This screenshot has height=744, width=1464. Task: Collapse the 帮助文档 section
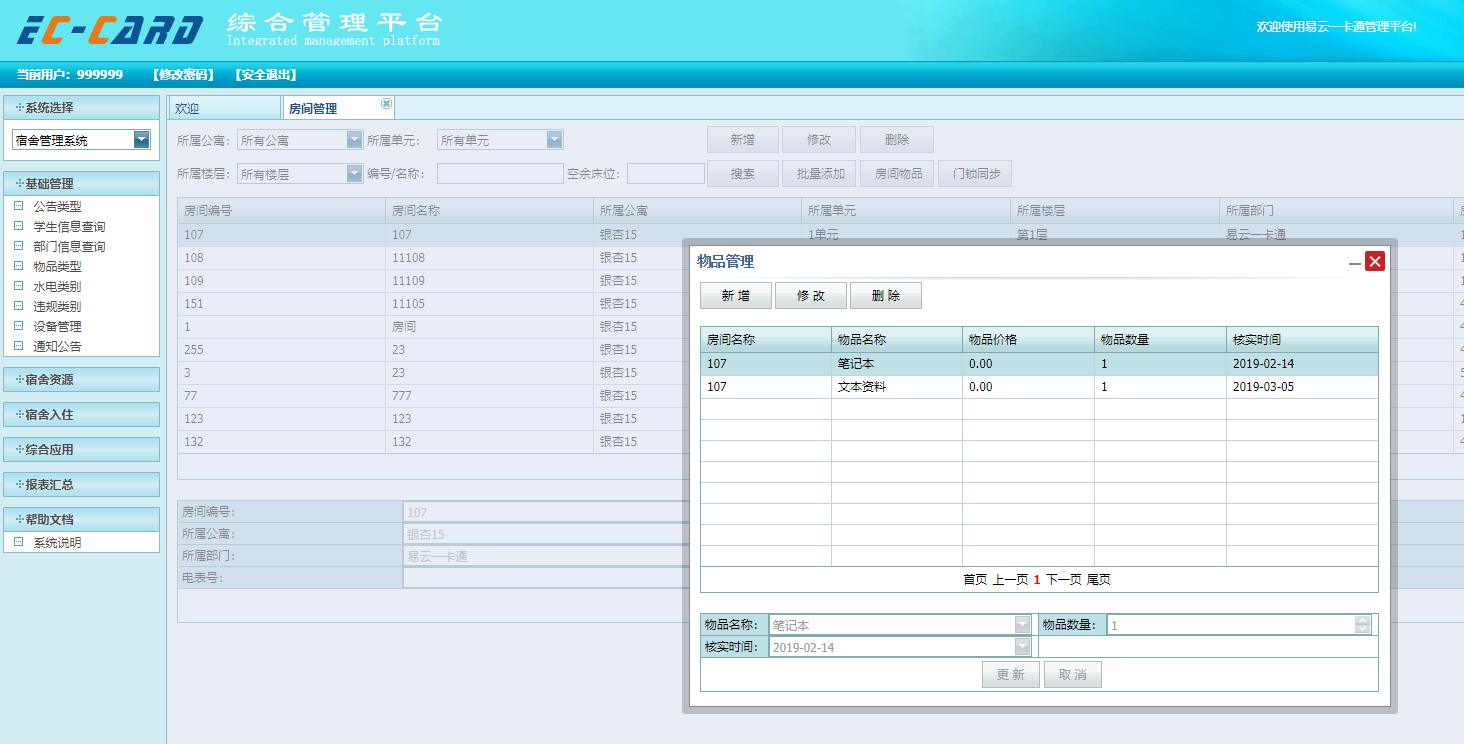[x=81, y=519]
